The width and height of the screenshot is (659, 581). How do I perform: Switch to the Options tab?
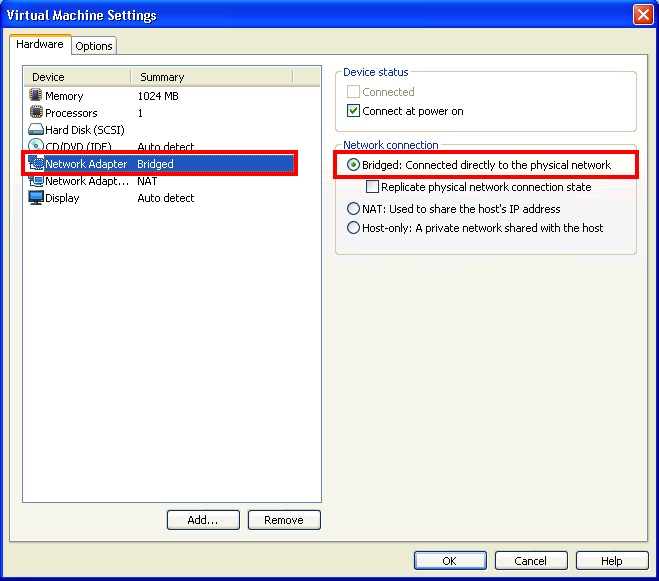[x=94, y=46]
